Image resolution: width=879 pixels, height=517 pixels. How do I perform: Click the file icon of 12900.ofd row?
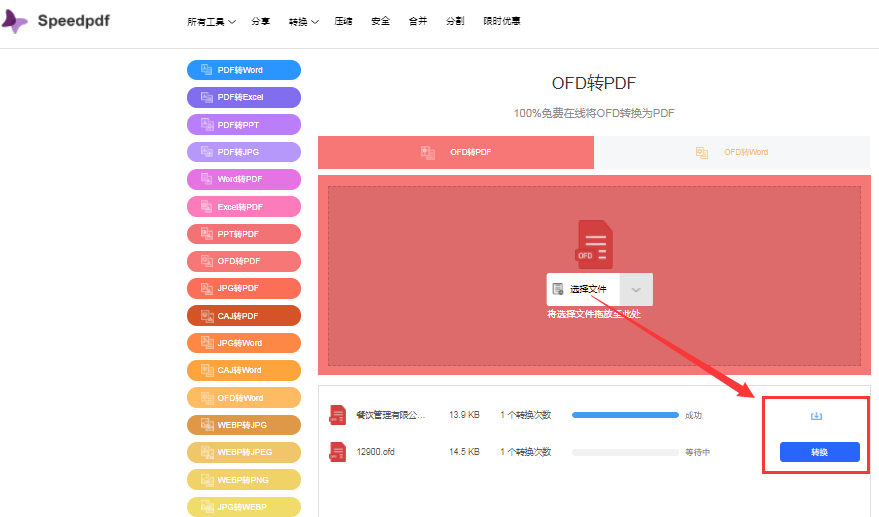pyautogui.click(x=337, y=451)
